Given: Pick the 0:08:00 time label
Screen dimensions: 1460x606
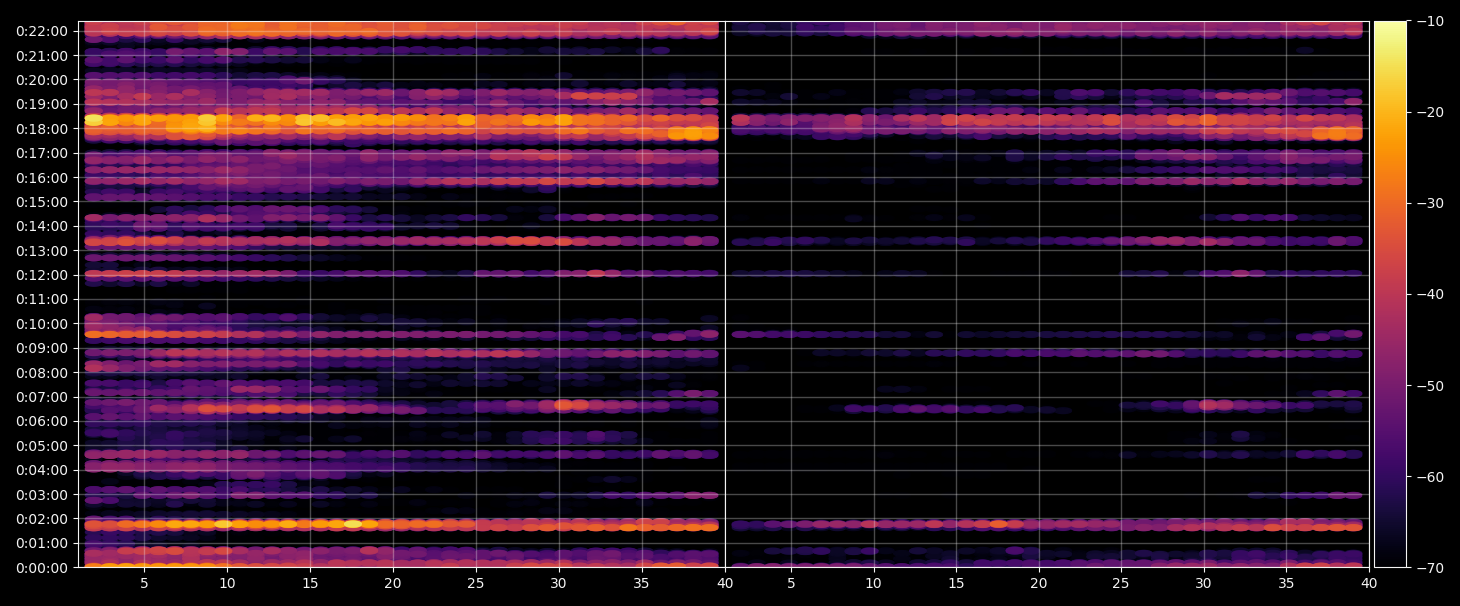Looking at the screenshot, I should tap(42, 373).
